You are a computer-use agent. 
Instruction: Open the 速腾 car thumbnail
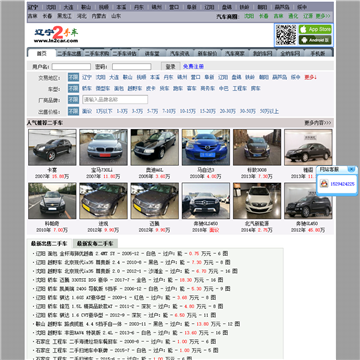[103, 201]
